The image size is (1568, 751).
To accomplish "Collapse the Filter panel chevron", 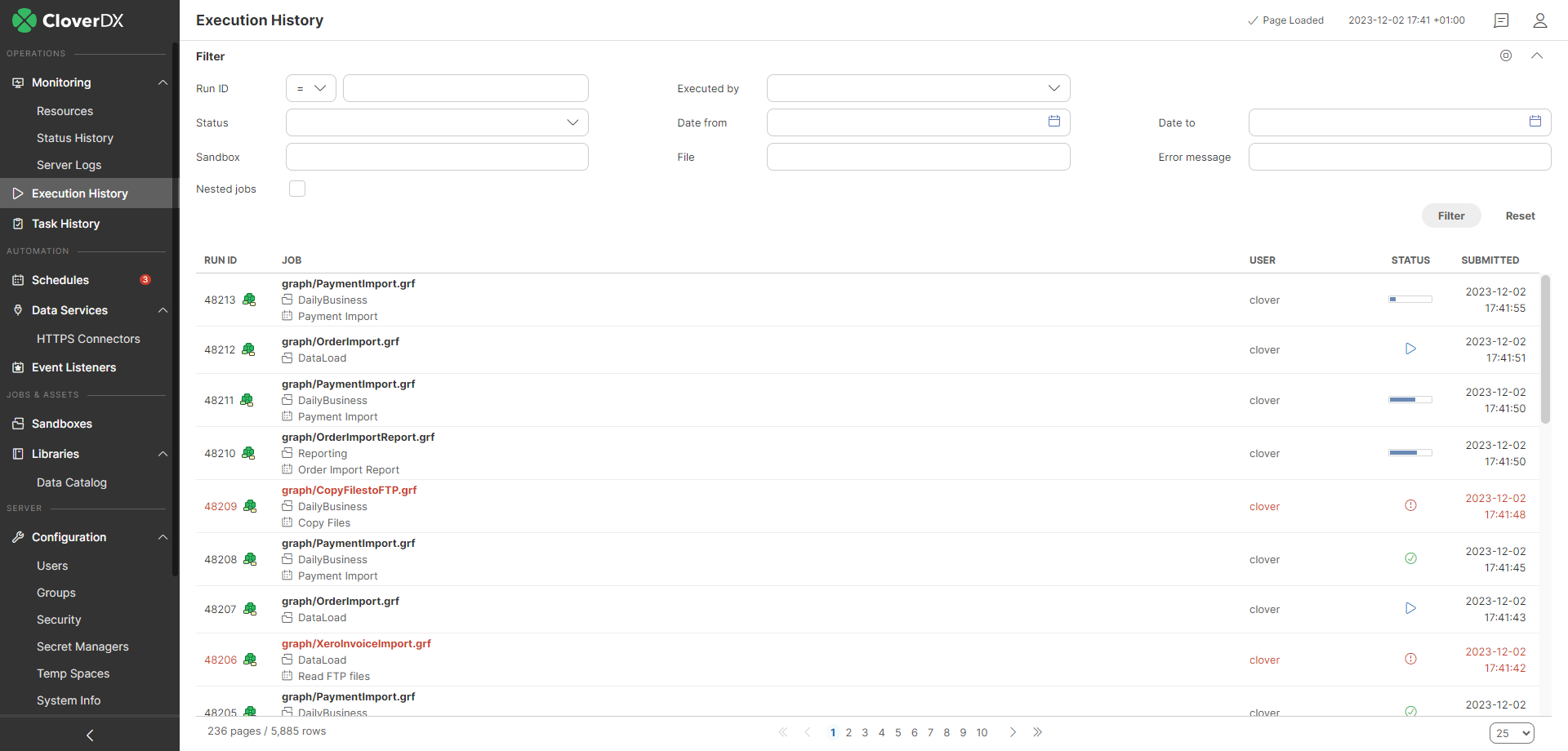I will coord(1536,56).
